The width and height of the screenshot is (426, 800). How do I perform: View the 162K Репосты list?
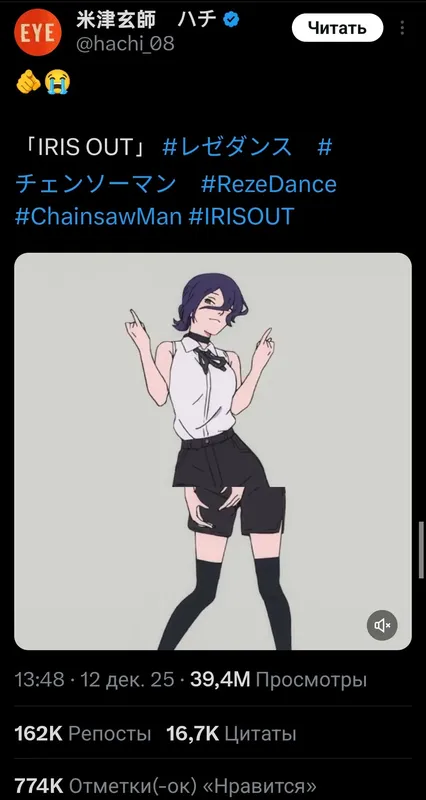tap(83, 734)
